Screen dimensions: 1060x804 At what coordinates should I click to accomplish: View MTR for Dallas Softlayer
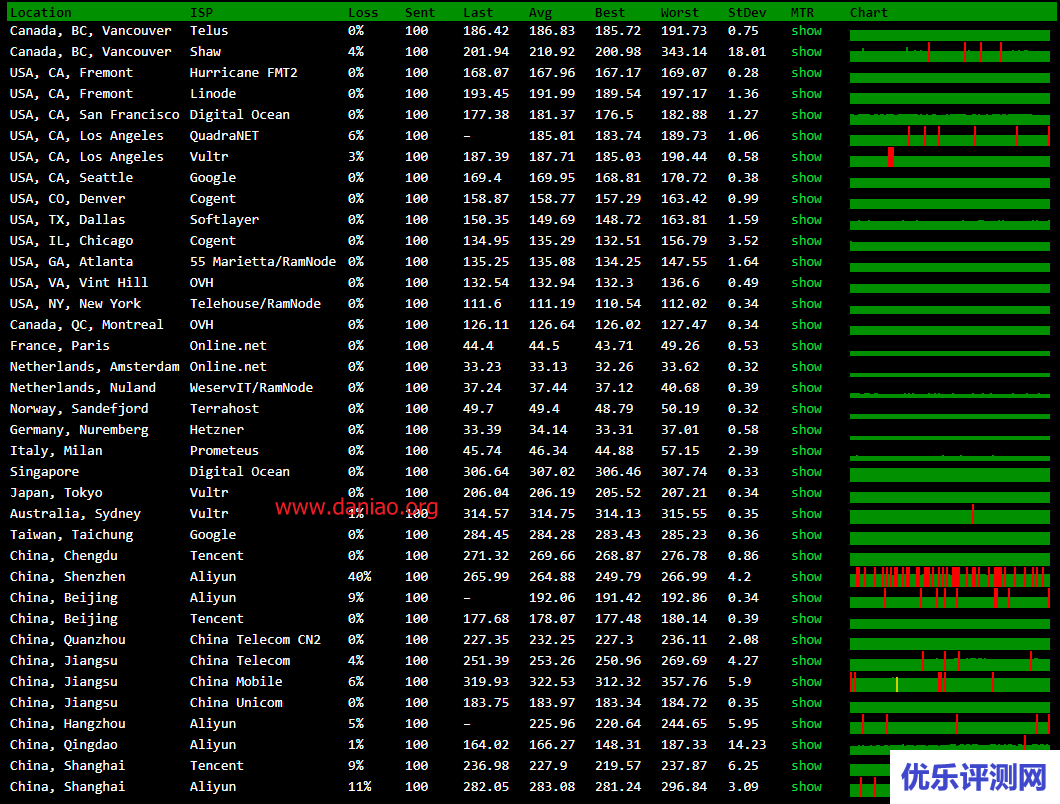tap(806, 219)
